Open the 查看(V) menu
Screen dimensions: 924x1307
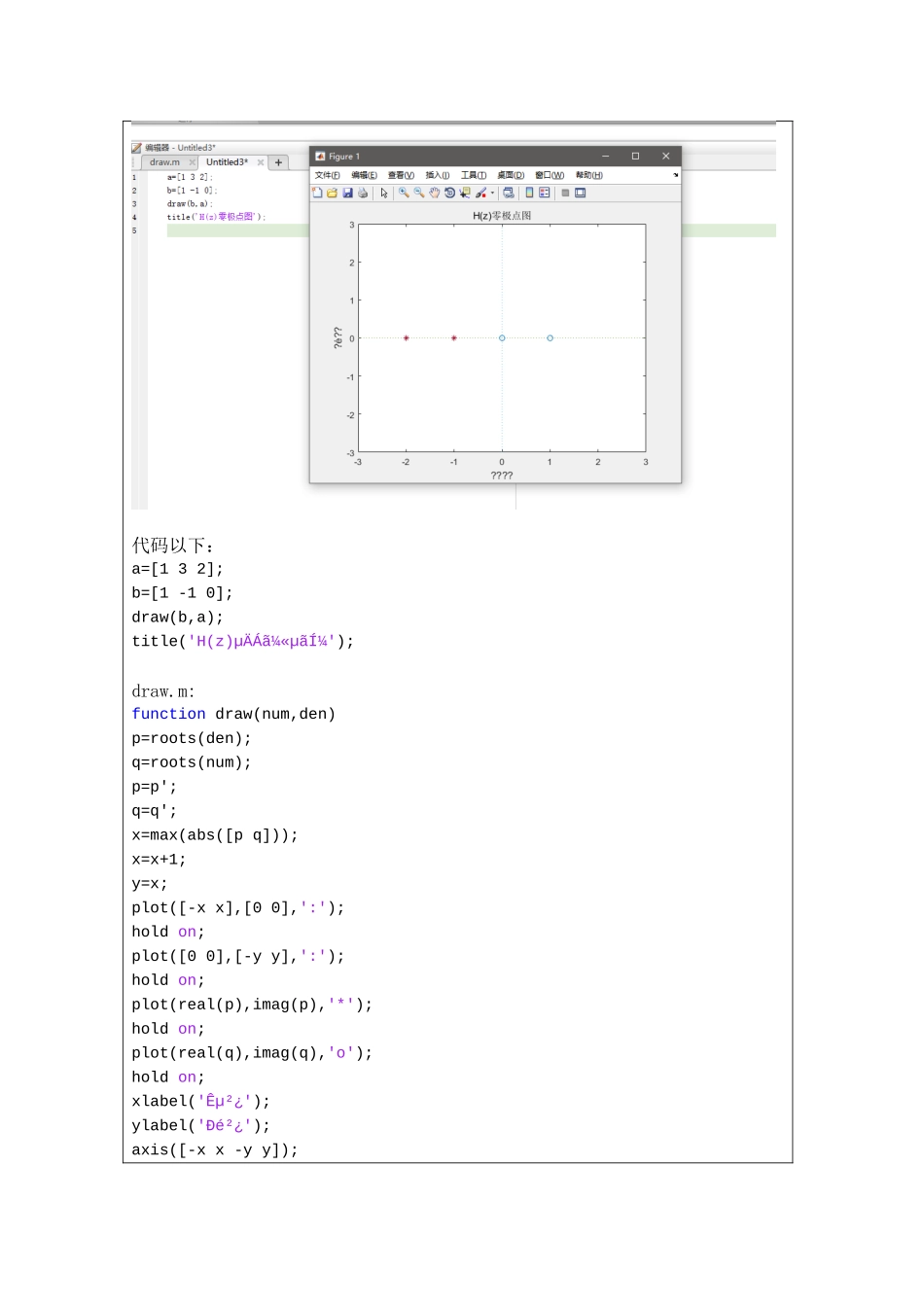401,175
